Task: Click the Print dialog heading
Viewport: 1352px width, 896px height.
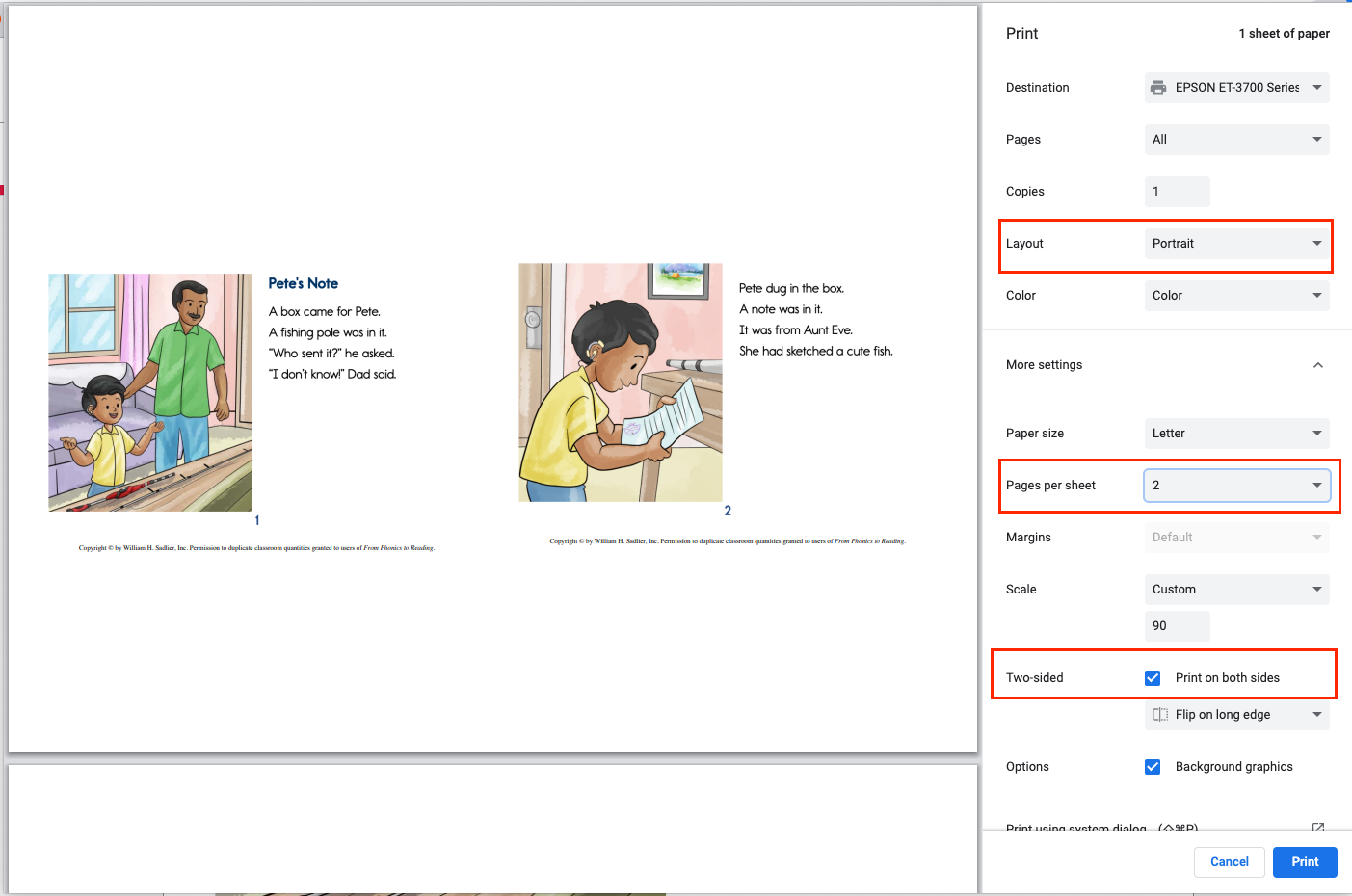Action: [1021, 34]
